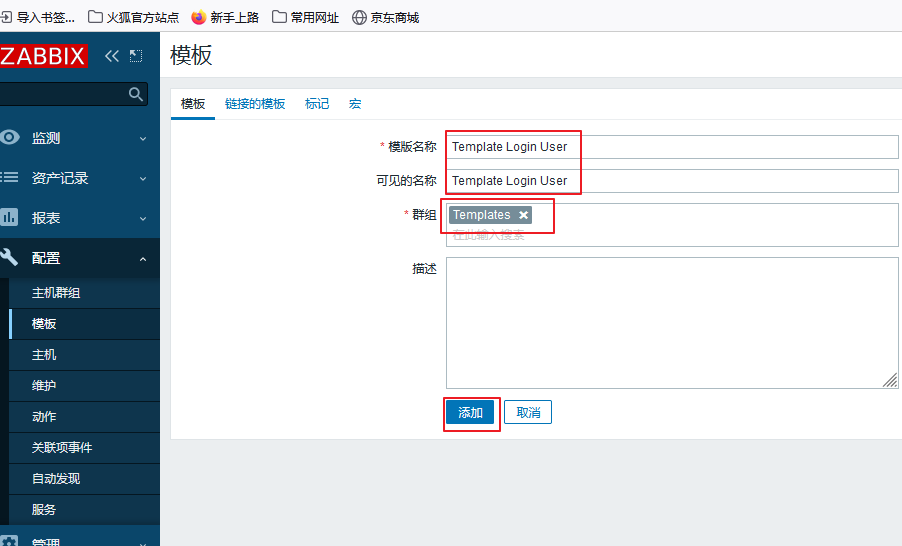Screen dimensions: 902x546
Task: Click the 描述 text area
Action: tap(672, 323)
